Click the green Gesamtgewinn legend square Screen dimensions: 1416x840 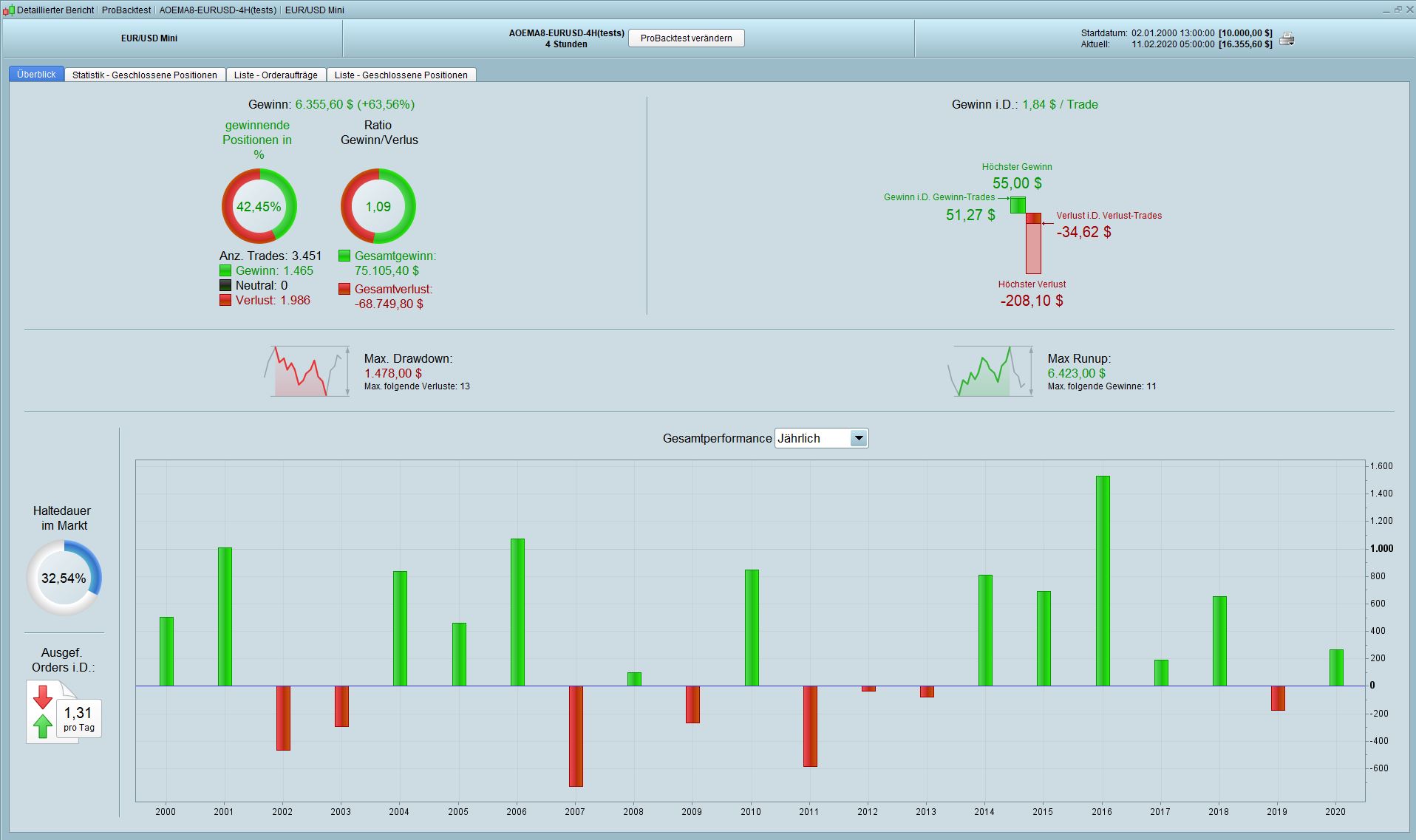click(344, 256)
